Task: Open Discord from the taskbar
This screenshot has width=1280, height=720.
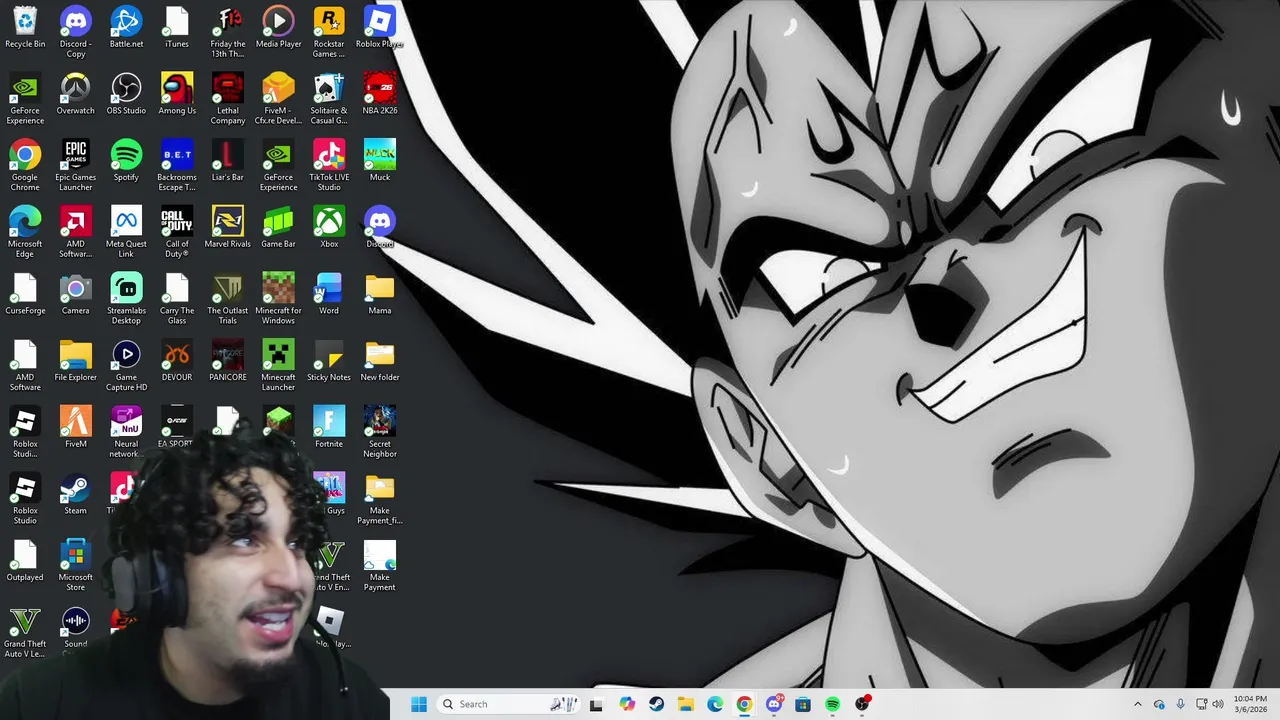Action: click(x=774, y=704)
